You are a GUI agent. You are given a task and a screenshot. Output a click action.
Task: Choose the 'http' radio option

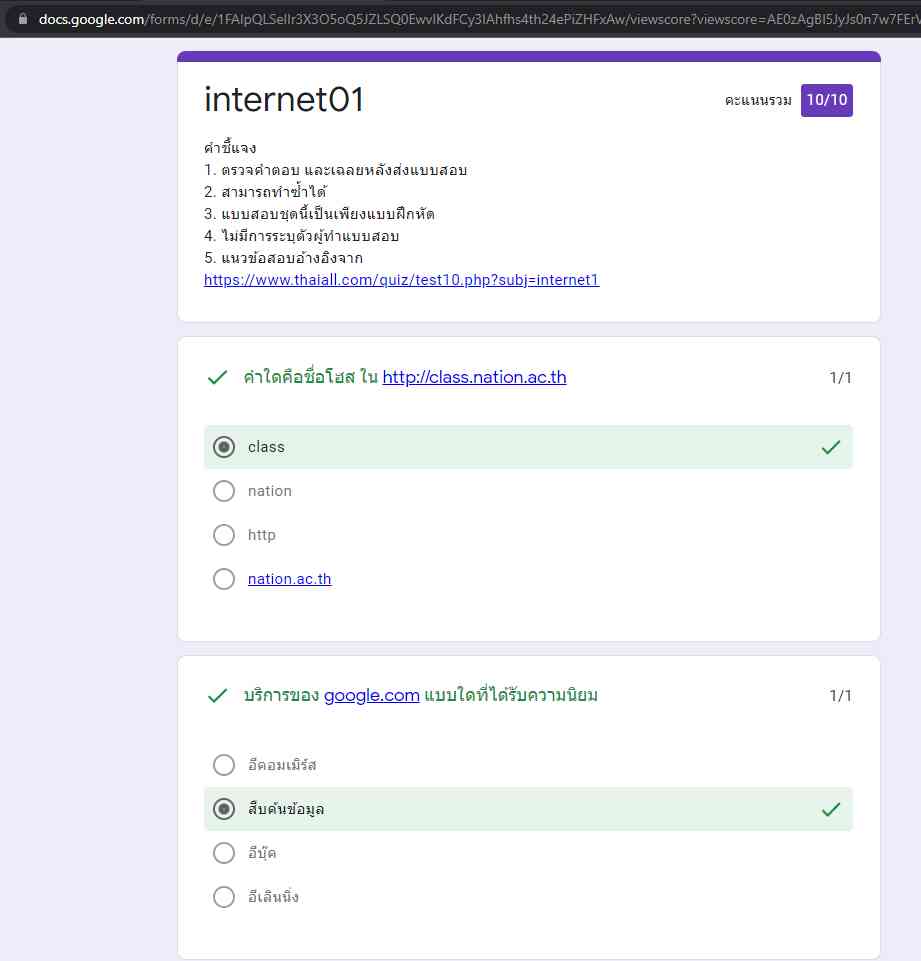point(224,535)
